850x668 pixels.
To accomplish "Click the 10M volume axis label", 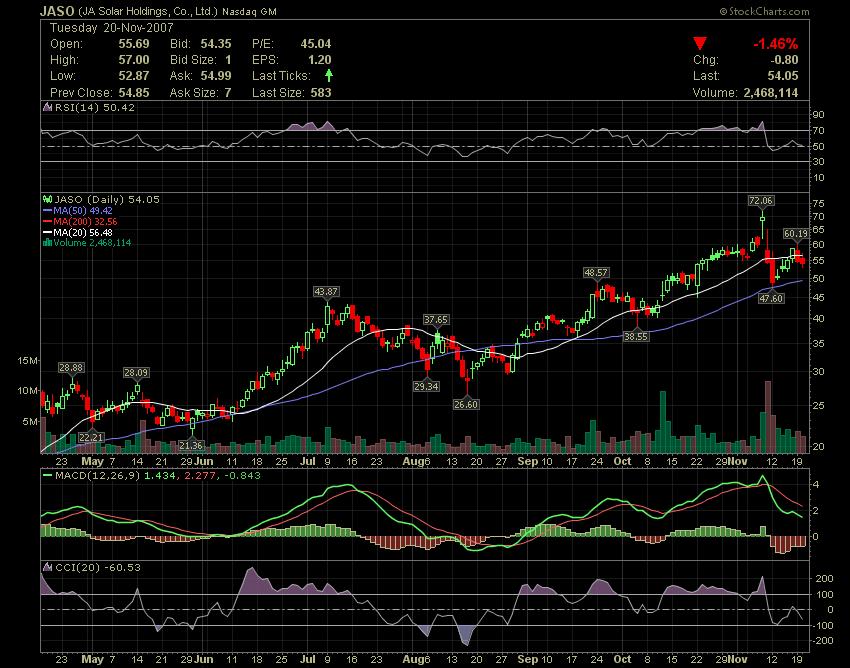I will click(28, 390).
